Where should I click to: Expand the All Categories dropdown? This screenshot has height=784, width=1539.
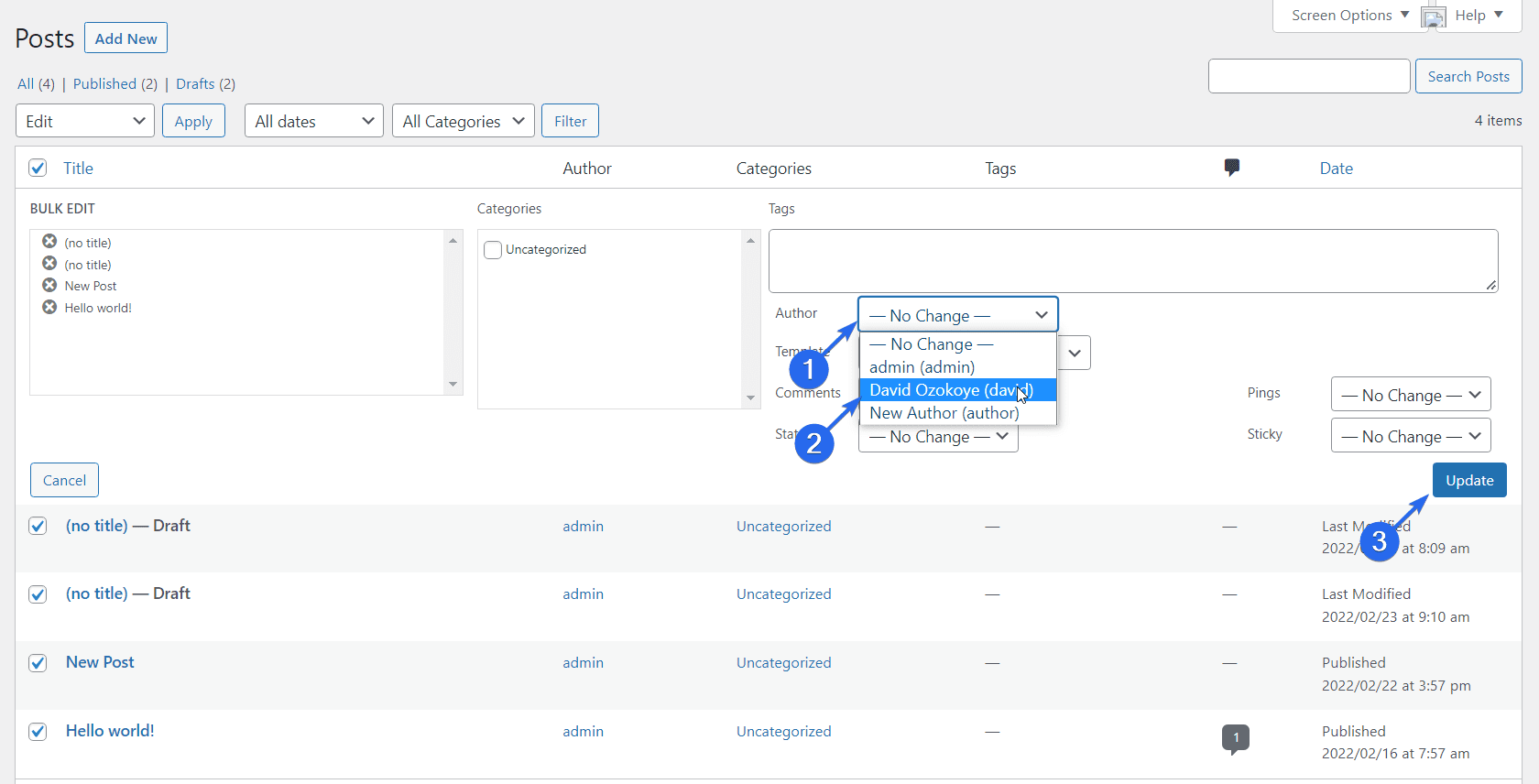(x=464, y=121)
